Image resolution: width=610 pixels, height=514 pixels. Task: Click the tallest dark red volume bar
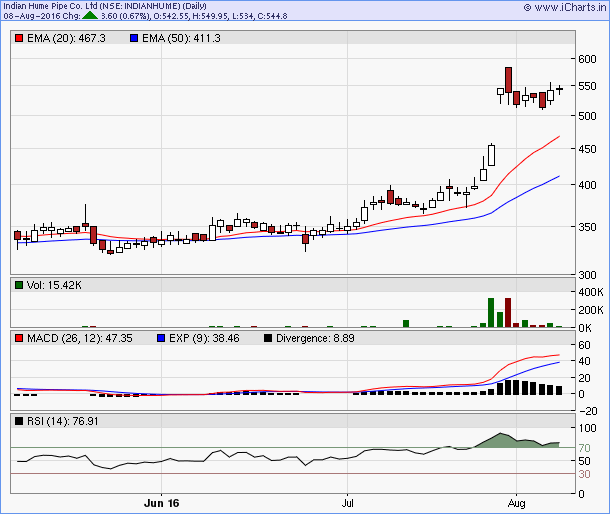click(508, 312)
